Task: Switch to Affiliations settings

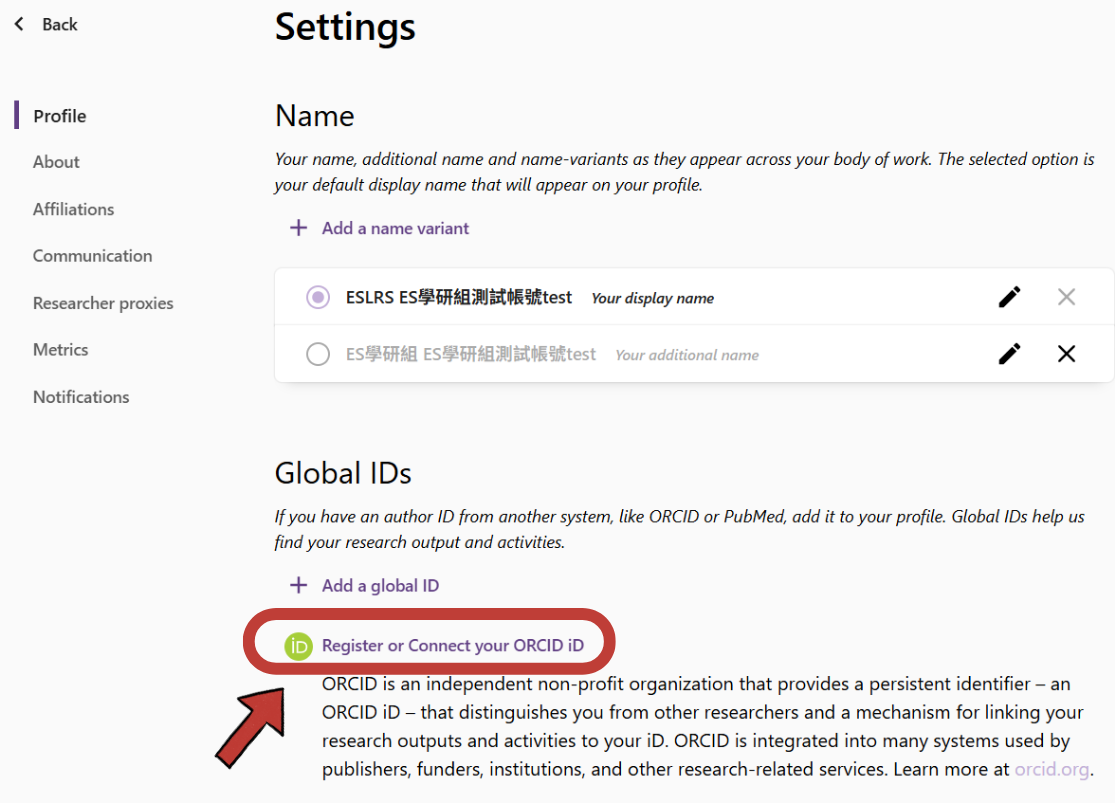Action: point(73,209)
